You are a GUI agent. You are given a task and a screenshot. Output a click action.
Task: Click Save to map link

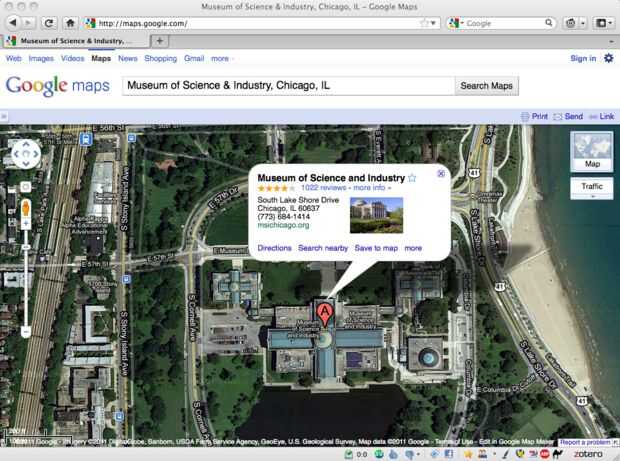coord(376,248)
